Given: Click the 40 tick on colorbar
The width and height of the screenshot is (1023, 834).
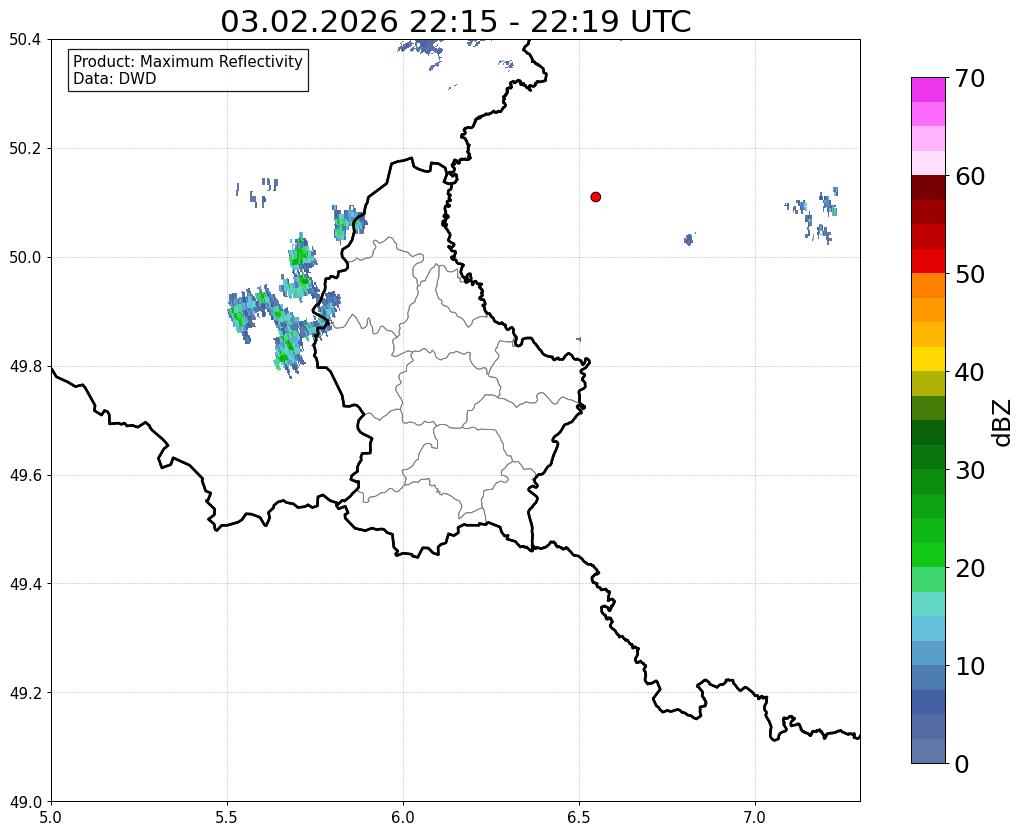Looking at the screenshot, I should point(970,372).
